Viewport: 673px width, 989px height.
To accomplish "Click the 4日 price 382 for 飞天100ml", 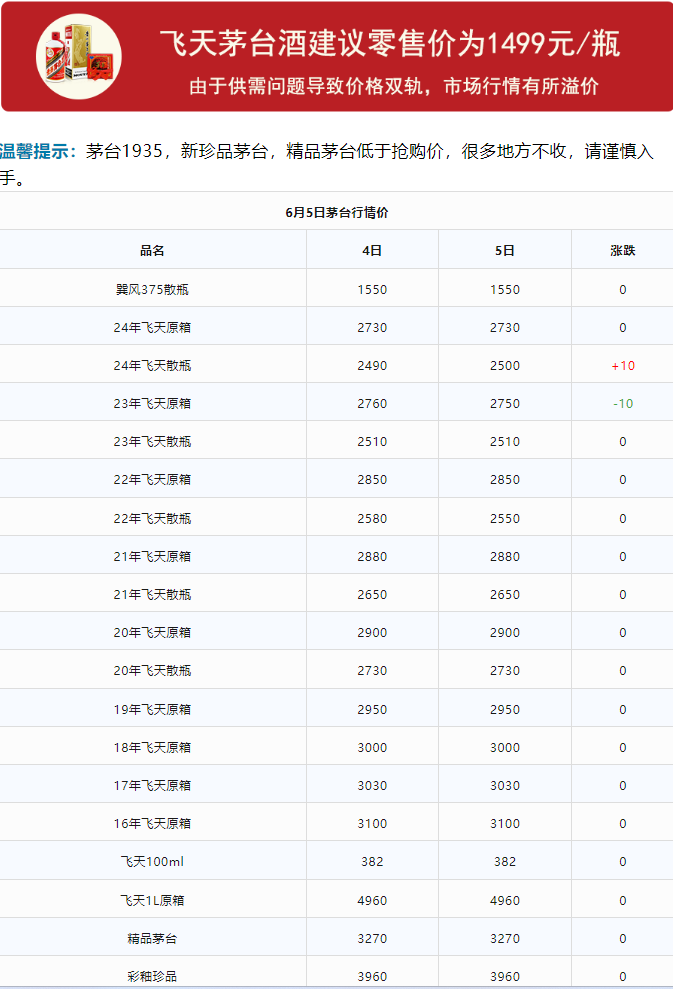I will click(372, 862).
